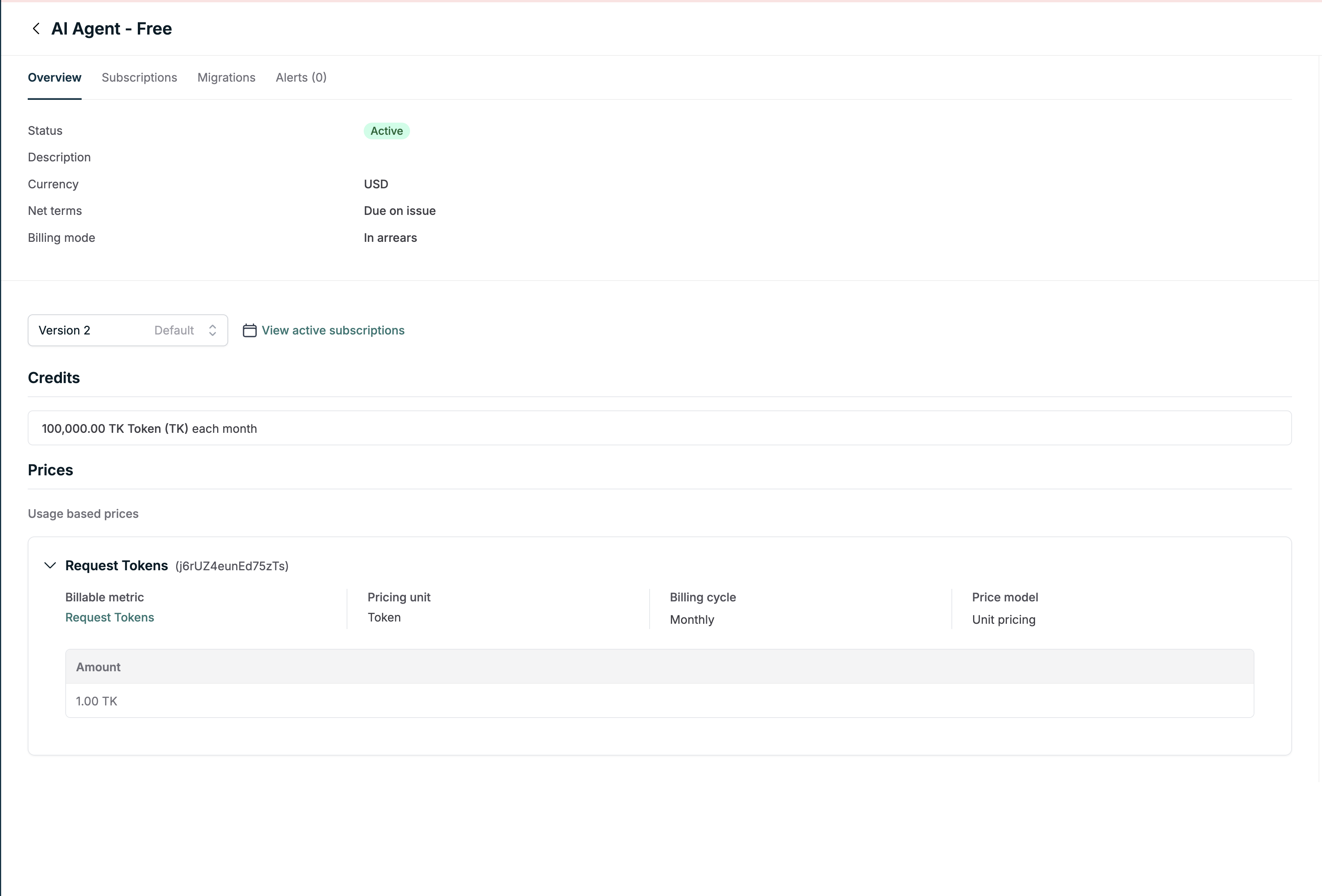Click the Request Tokens price heading
Viewport: 1322px width, 896px height.
117,565
